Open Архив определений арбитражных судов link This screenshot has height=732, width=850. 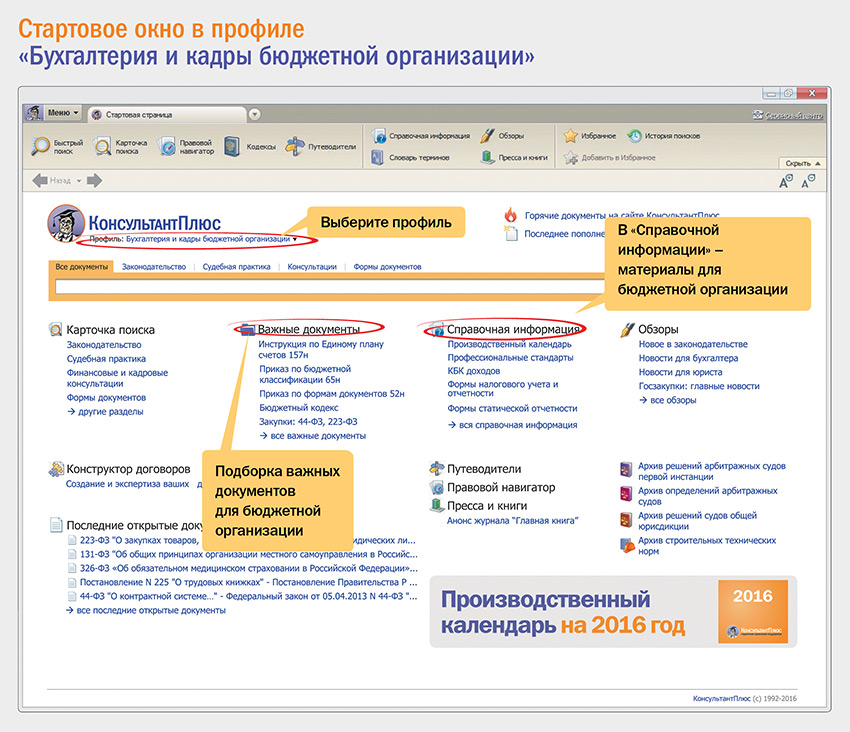pyautogui.click(x=707, y=496)
